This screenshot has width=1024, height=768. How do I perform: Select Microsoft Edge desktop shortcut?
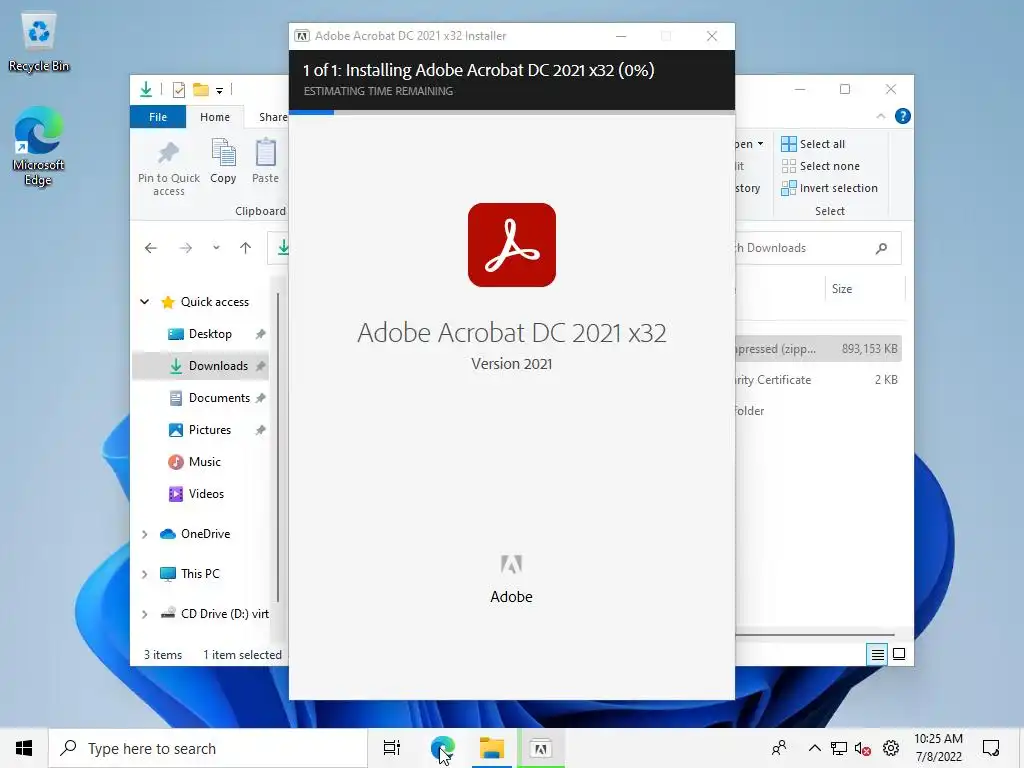[x=39, y=147]
